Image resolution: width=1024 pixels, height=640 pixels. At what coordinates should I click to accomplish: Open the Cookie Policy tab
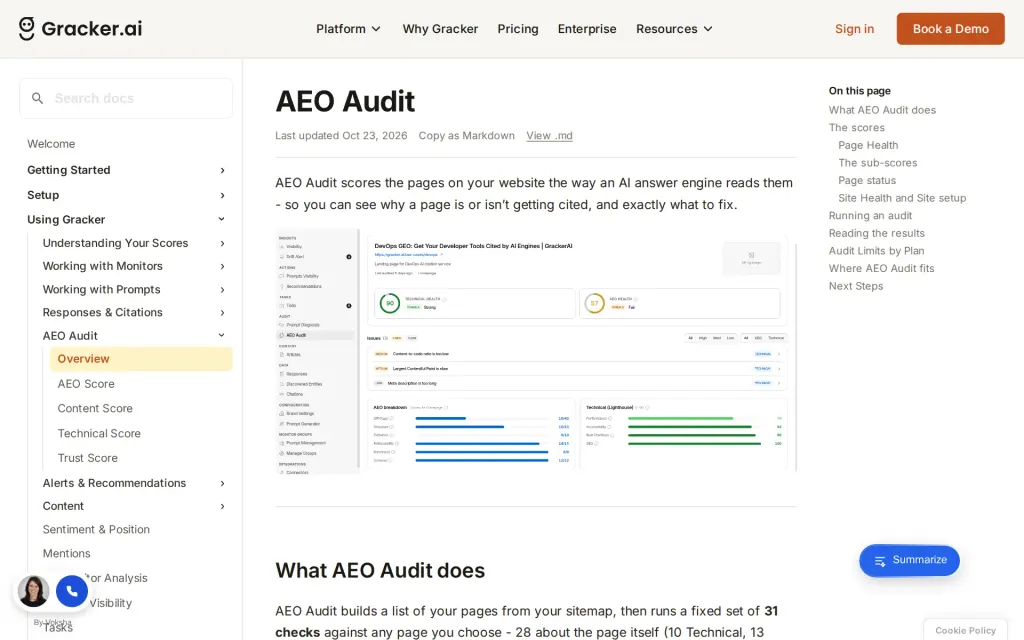(x=965, y=630)
